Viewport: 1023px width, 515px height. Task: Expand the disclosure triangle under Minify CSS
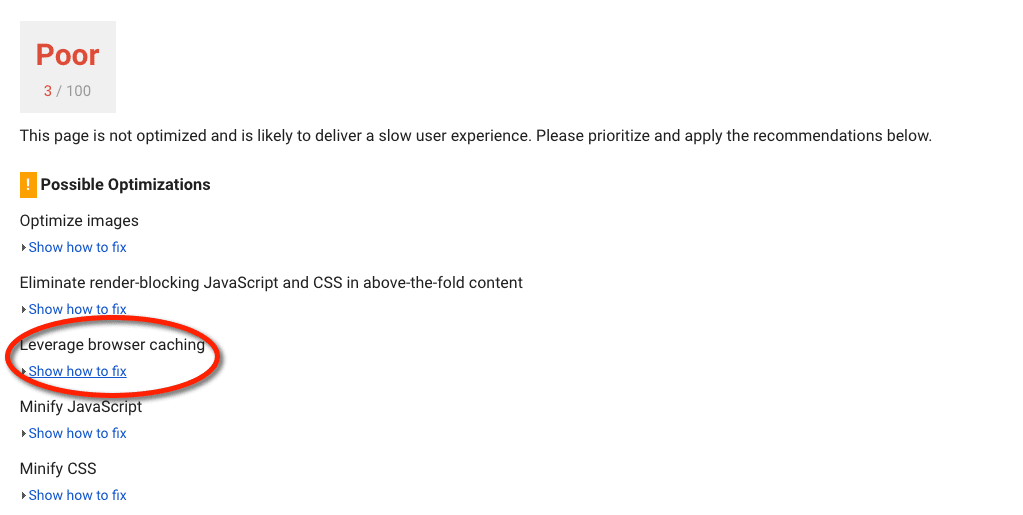(x=23, y=496)
